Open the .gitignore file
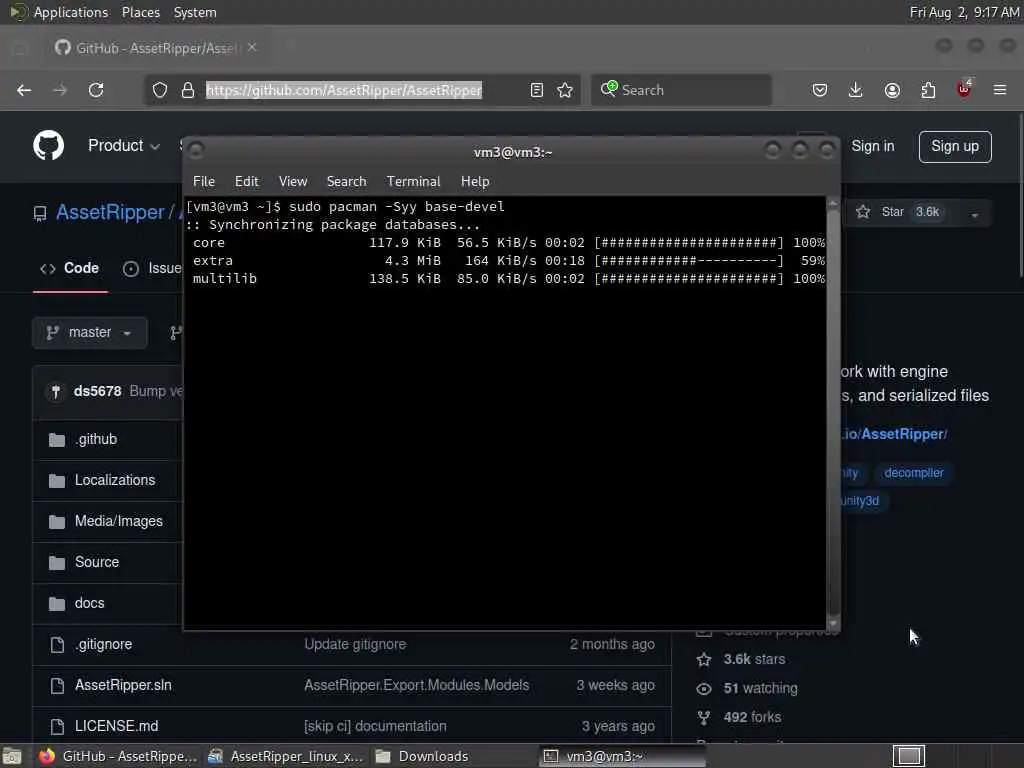The height and width of the screenshot is (768, 1024). 103,645
